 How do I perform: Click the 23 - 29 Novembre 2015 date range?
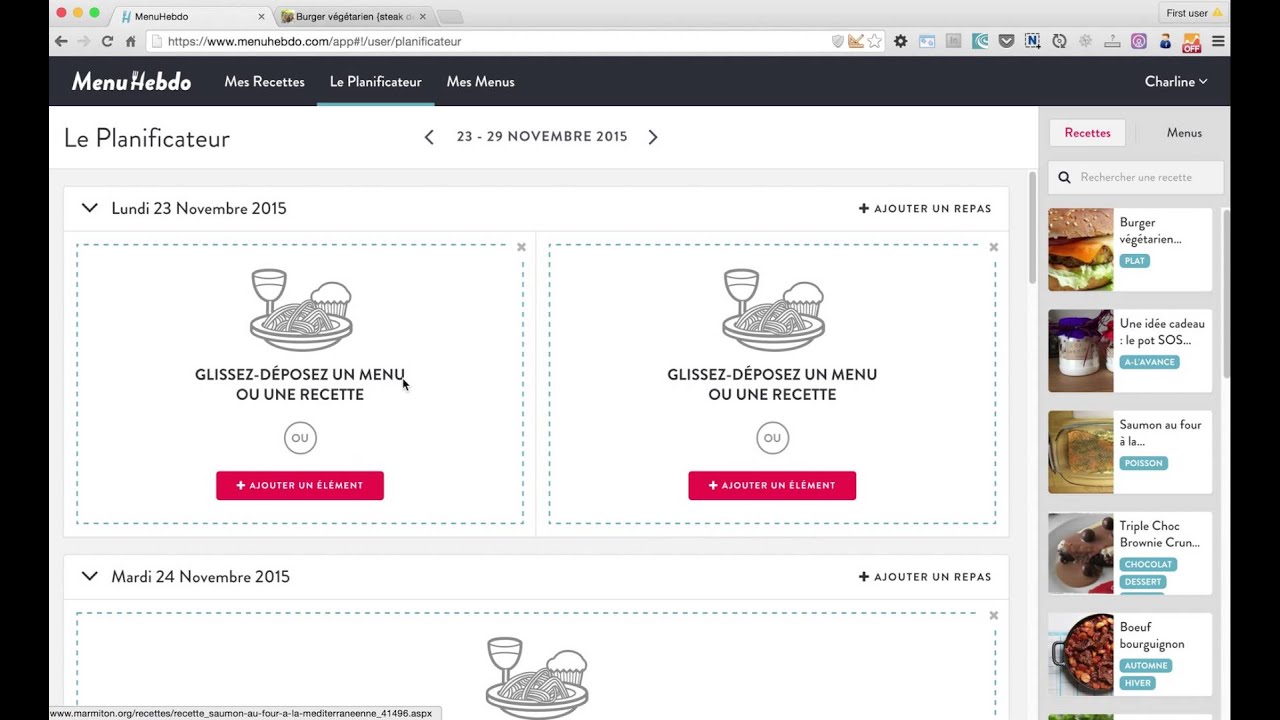pos(542,137)
